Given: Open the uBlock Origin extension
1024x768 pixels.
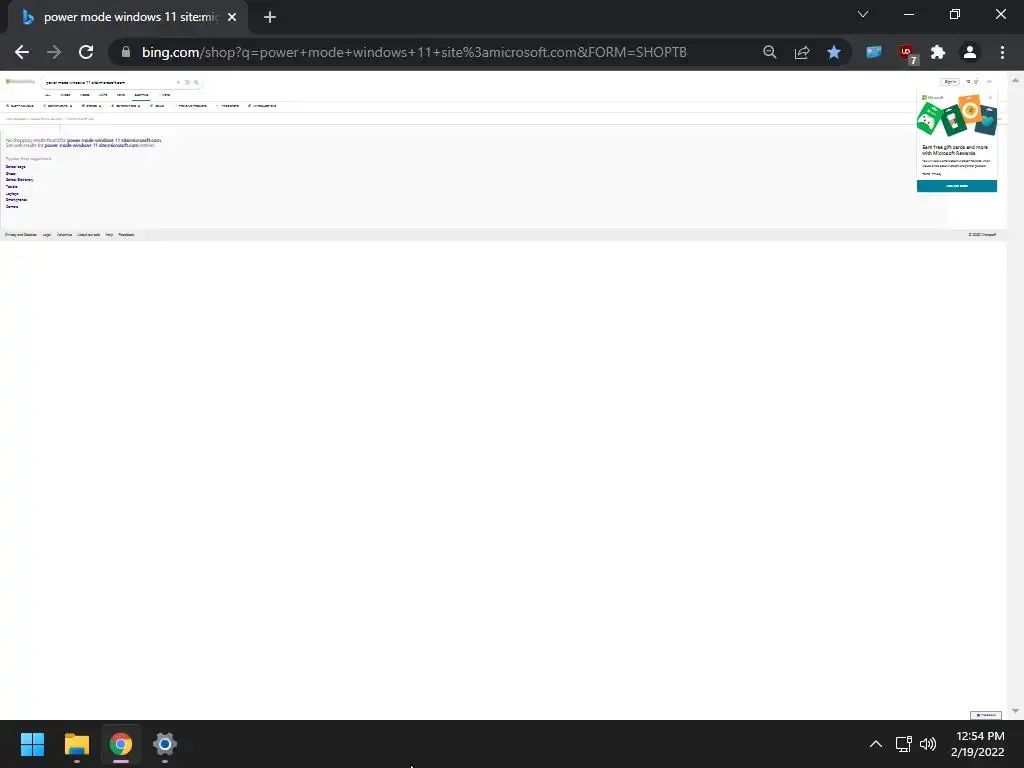Looking at the screenshot, I should (x=906, y=54).
